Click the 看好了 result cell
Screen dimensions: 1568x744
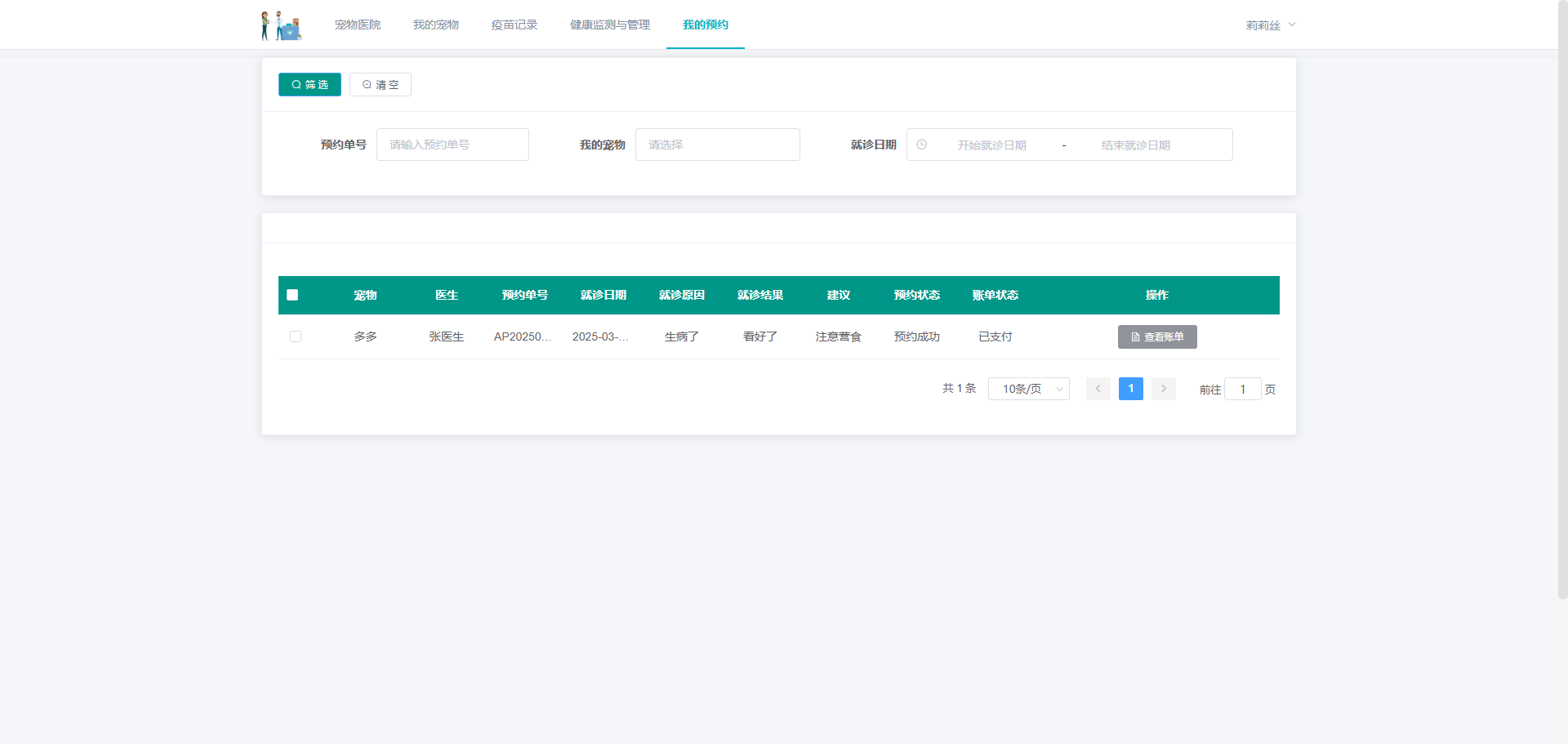click(760, 336)
